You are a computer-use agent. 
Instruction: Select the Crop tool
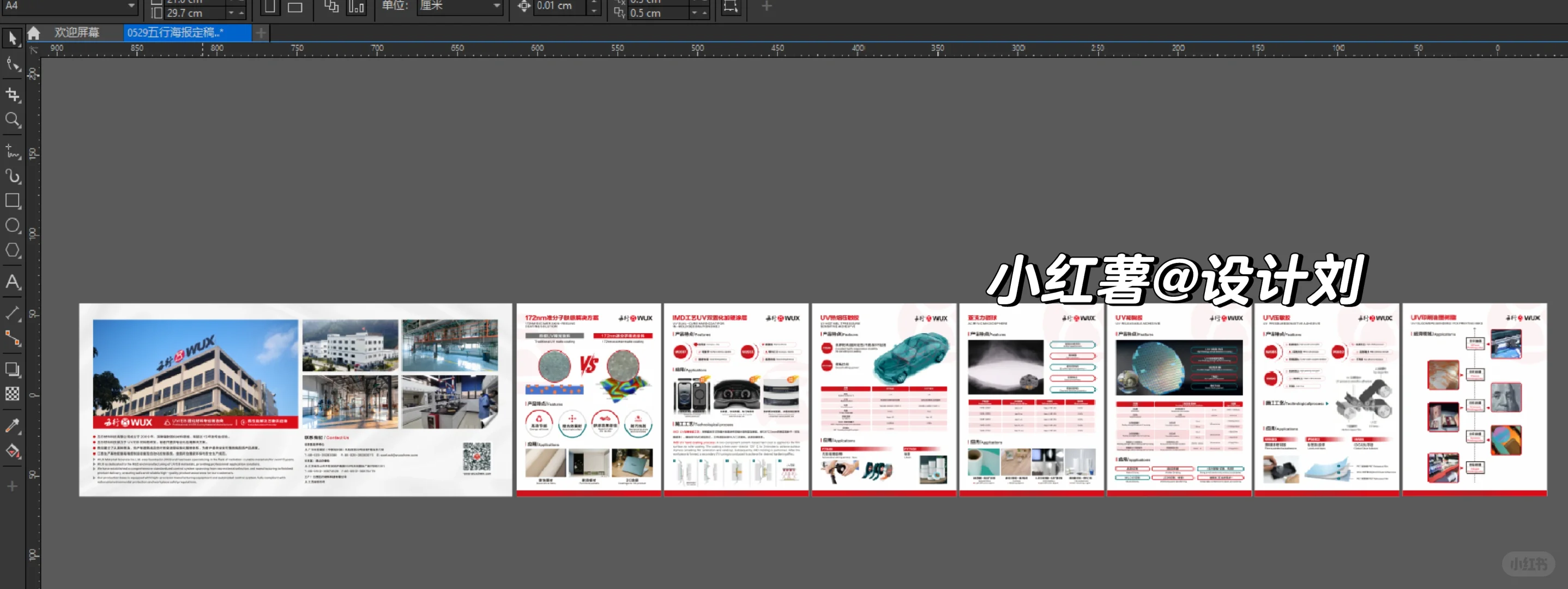[x=12, y=94]
